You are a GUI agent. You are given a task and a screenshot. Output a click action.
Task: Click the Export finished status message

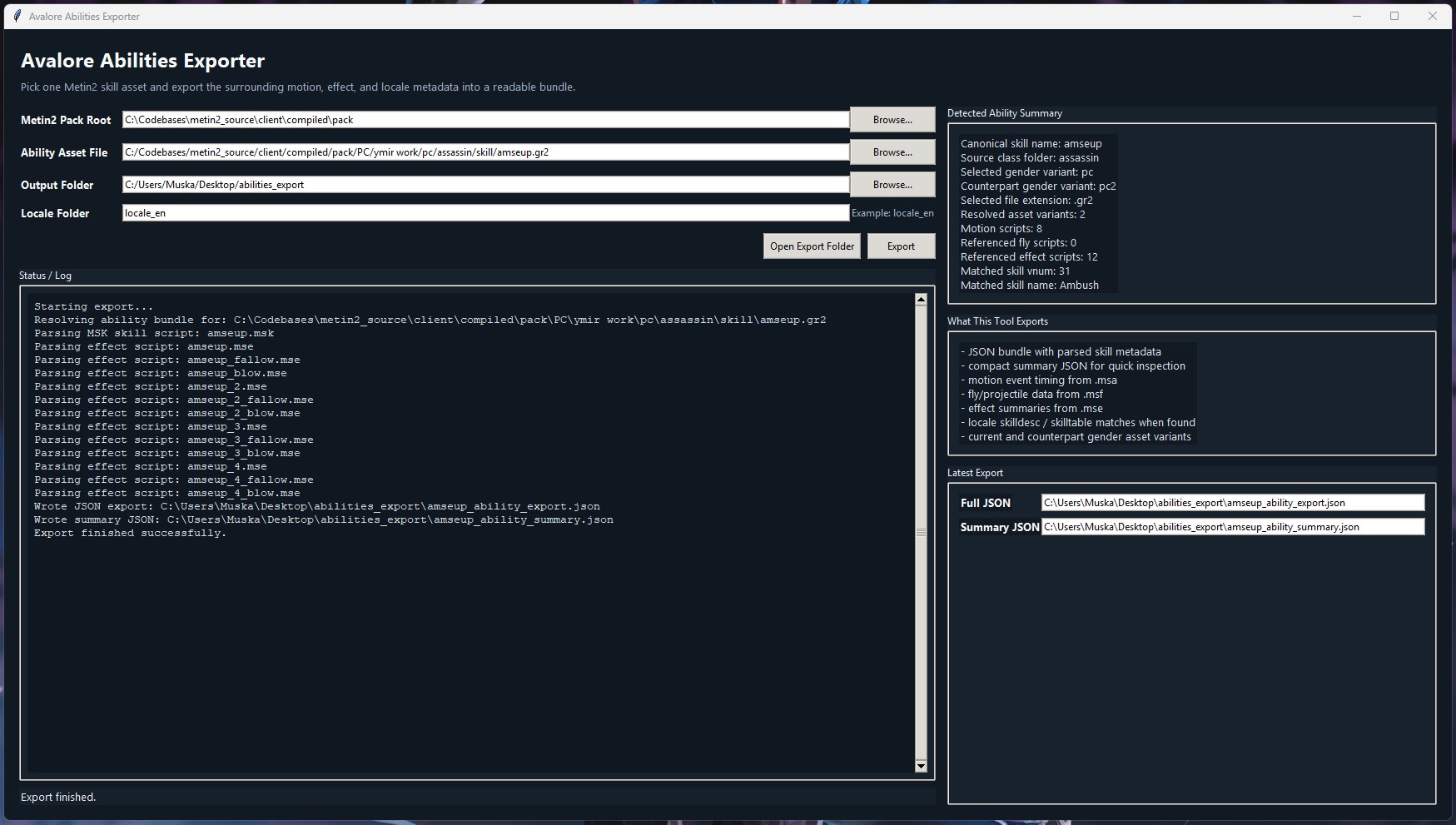58,797
